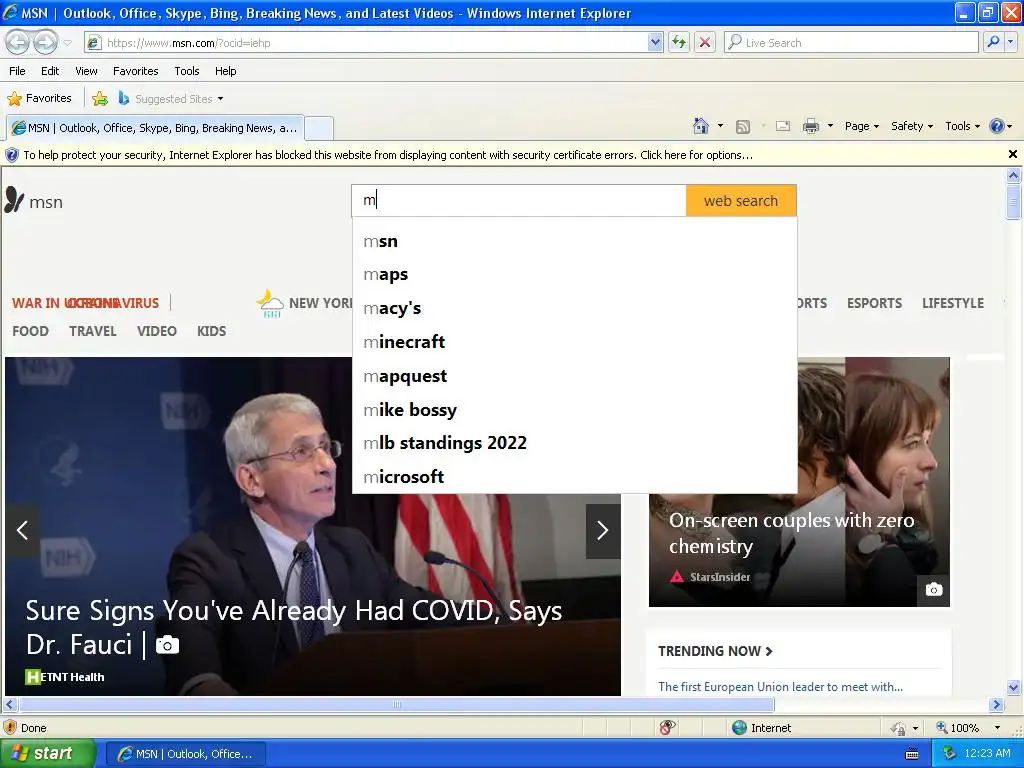The width and height of the screenshot is (1024, 768).
Task: Select the MSN browser tab
Action: click(155, 128)
